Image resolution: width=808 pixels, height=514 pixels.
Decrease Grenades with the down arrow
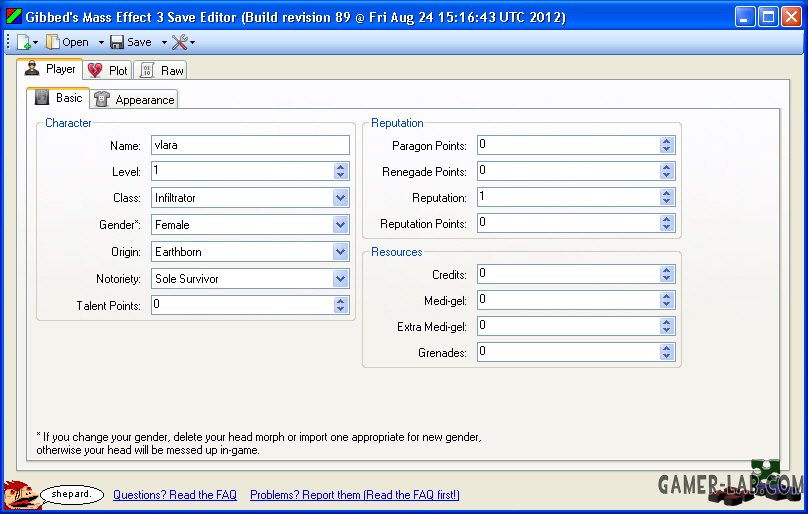click(666, 356)
